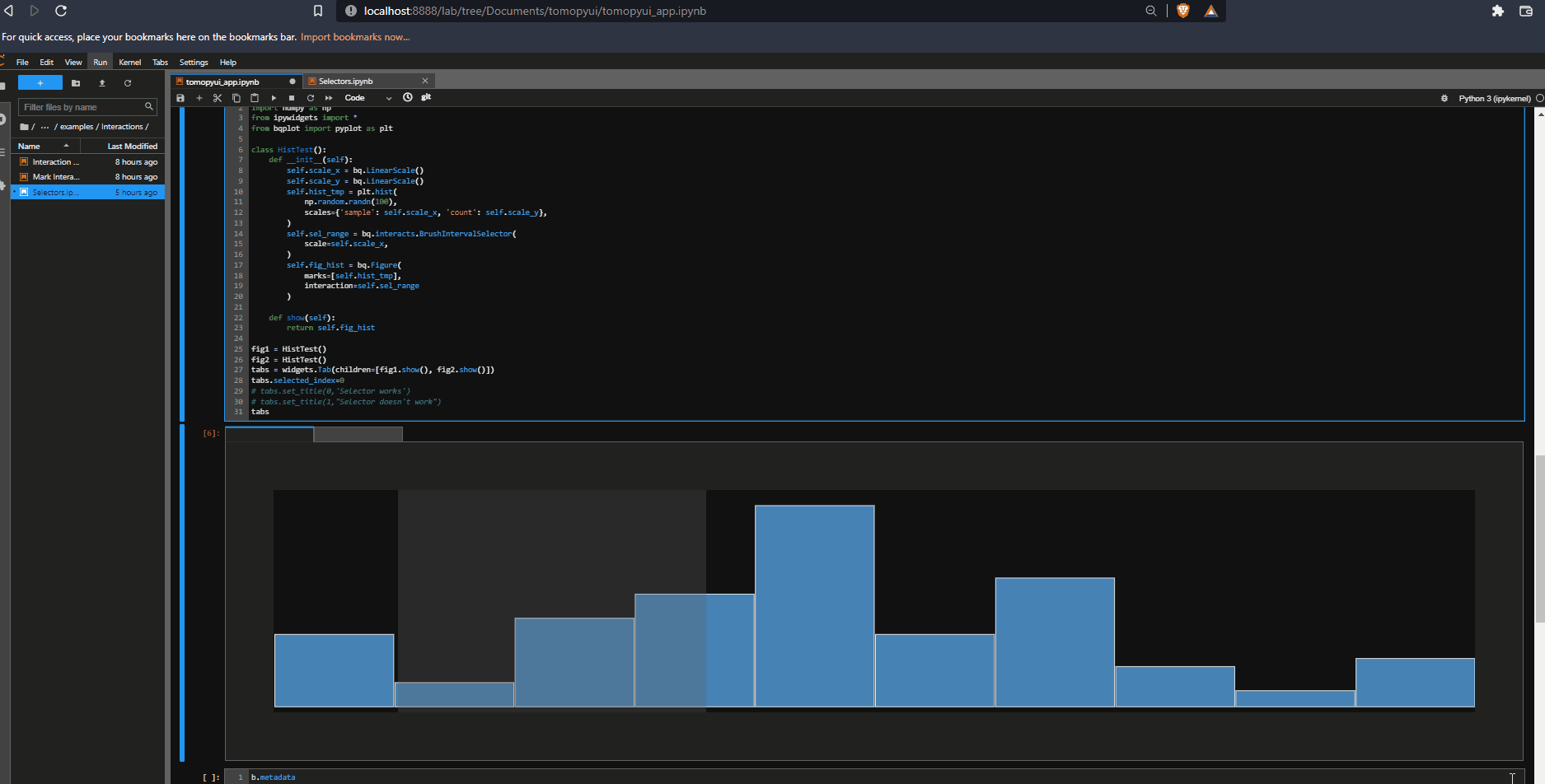
Task: Follow the Import bookmarks now link
Action: click(354, 37)
